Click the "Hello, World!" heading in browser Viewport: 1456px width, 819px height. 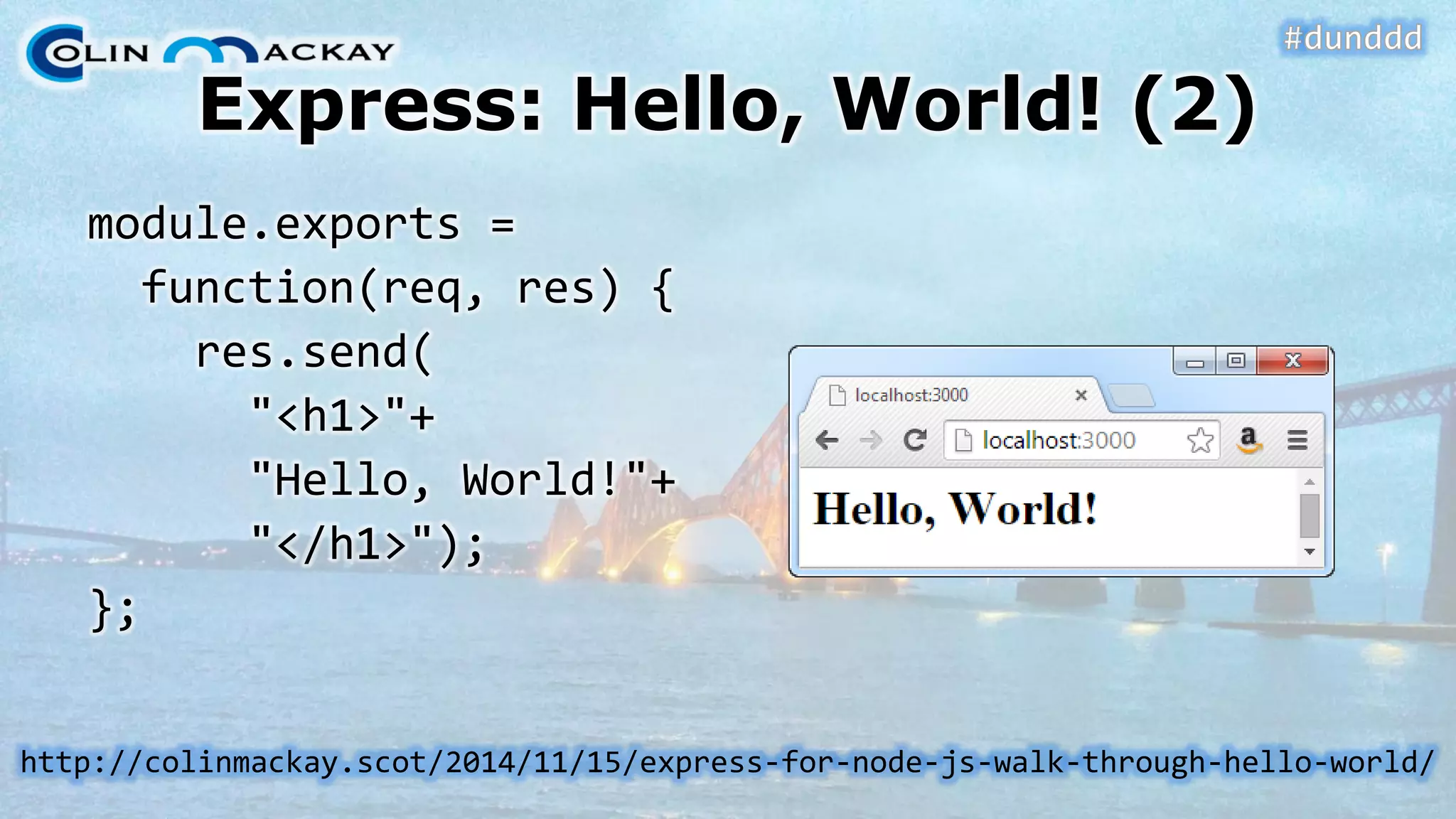tap(955, 509)
